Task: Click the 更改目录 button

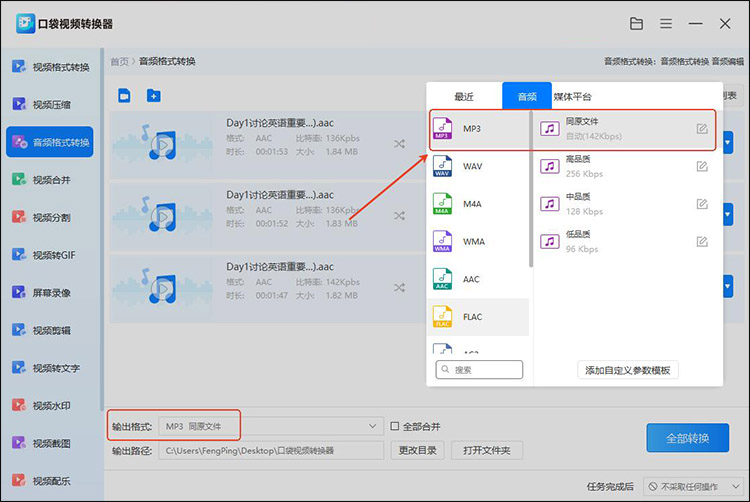Action: pyautogui.click(x=417, y=450)
